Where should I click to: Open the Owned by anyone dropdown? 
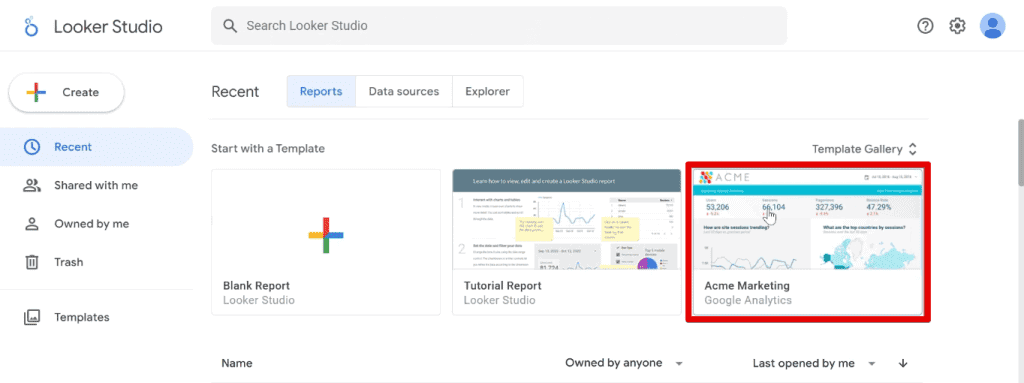[624, 363]
